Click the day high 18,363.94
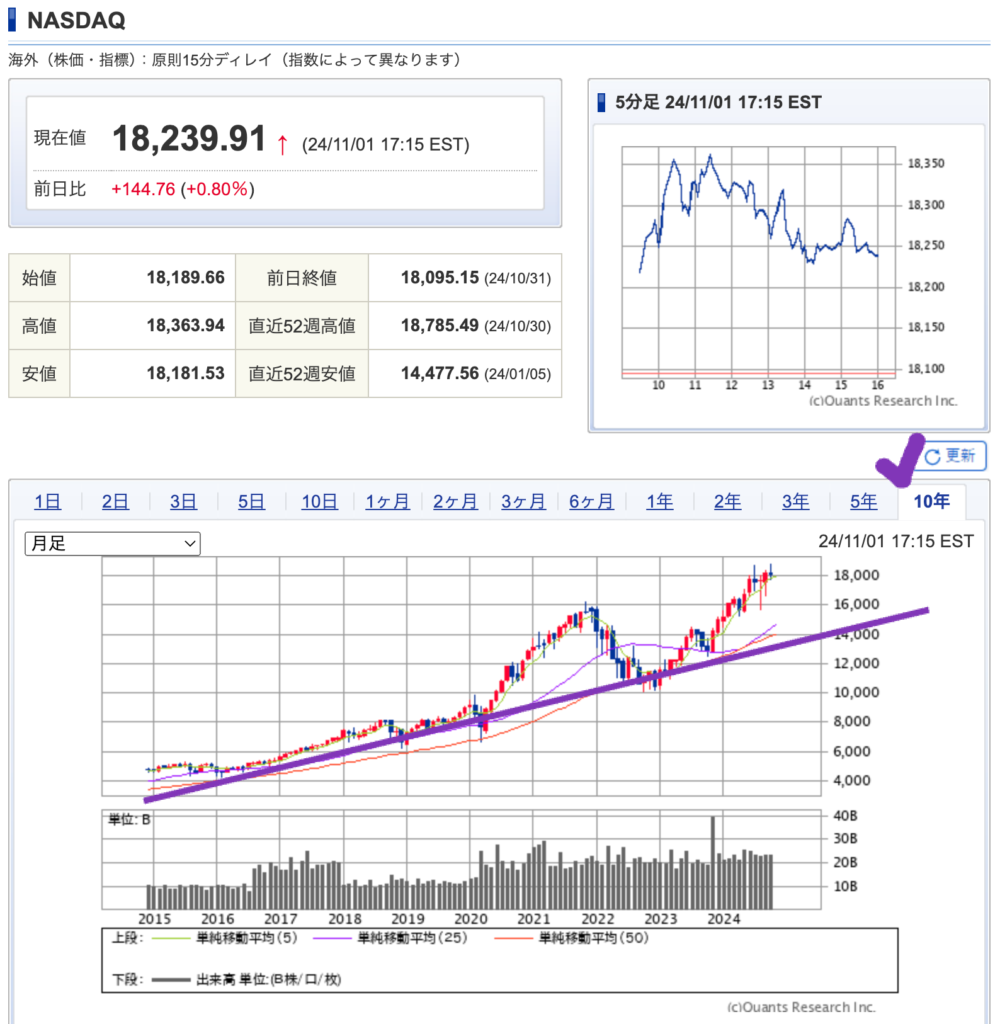 point(185,325)
